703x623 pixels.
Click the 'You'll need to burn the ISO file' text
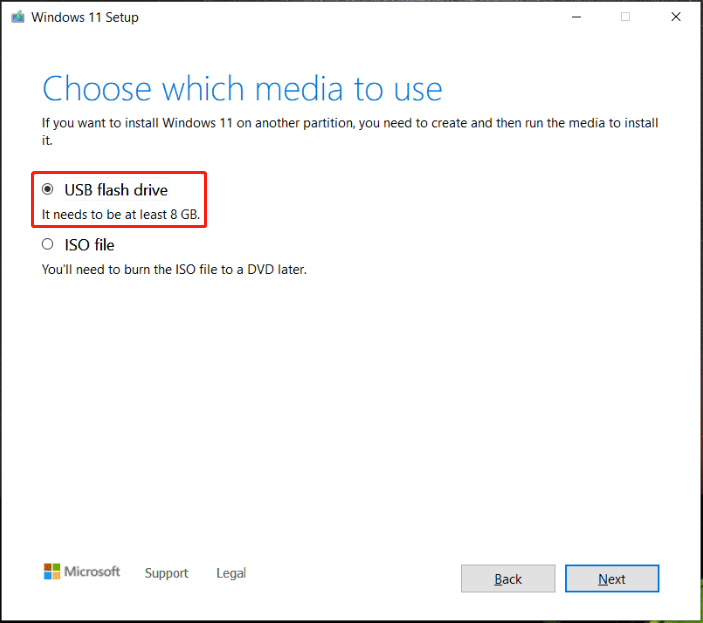point(174,269)
